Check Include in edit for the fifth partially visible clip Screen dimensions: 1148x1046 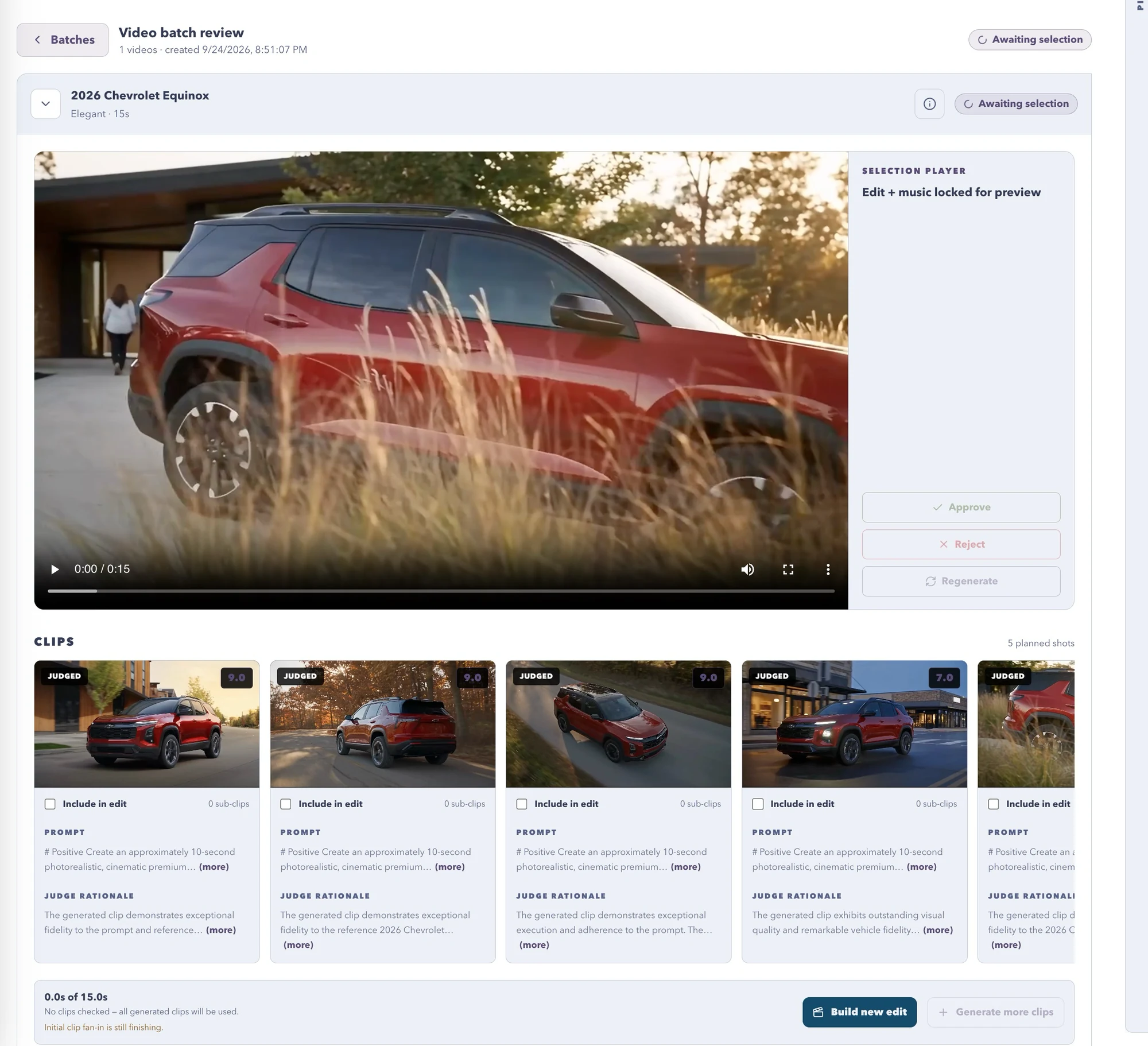point(994,804)
